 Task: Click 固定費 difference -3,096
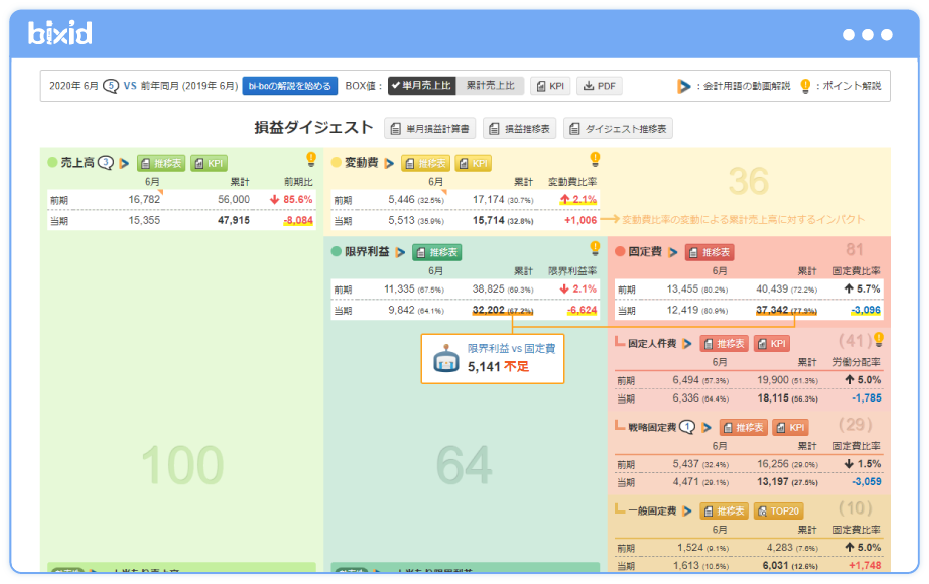866,310
